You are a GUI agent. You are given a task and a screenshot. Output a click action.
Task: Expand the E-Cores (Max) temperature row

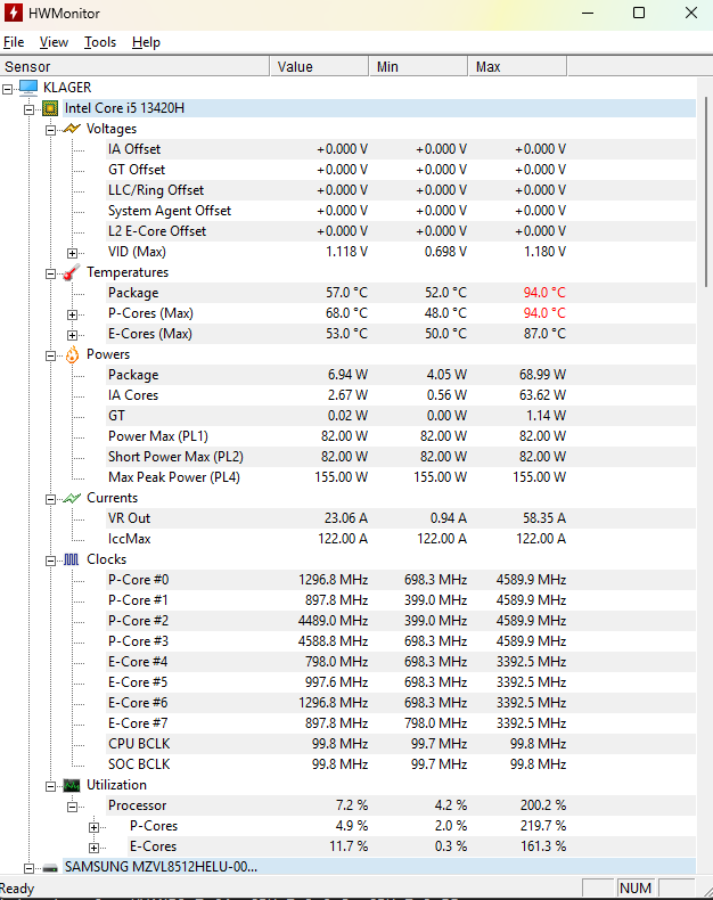click(72, 335)
